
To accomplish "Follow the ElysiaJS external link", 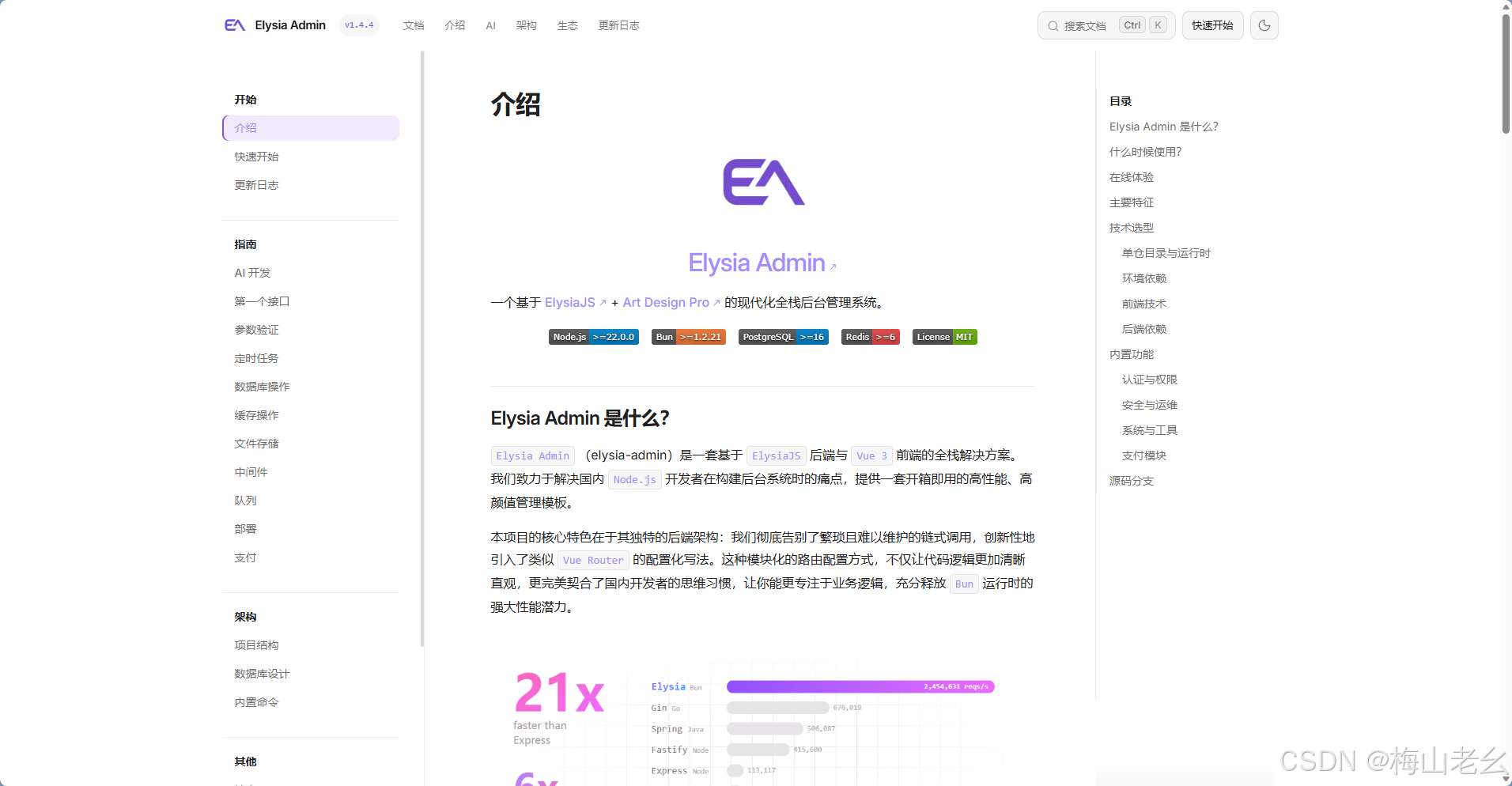I will (575, 302).
